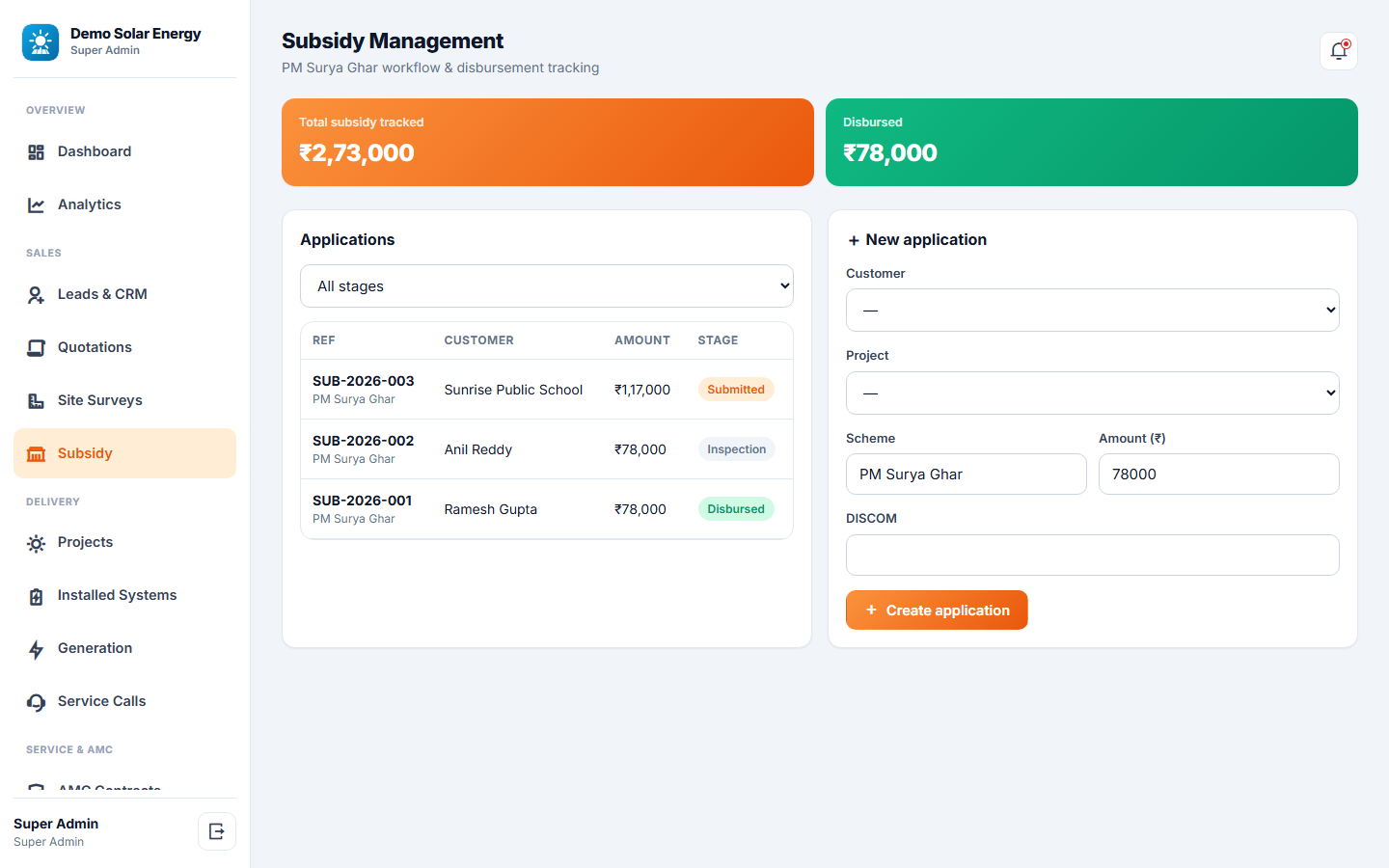Click the Site Surveys icon
1389x868 pixels.
(36, 401)
